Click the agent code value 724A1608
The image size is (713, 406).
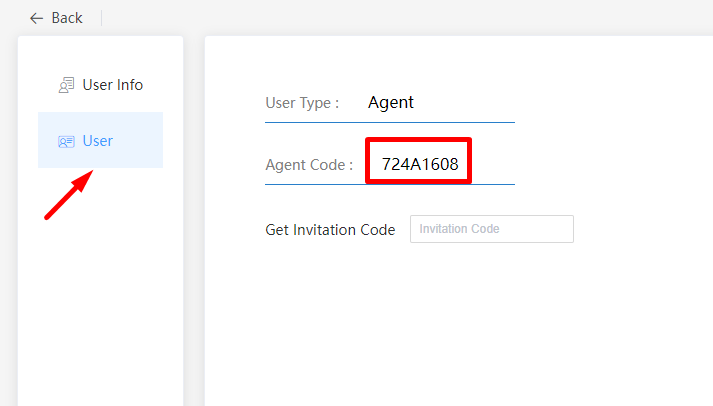point(420,164)
